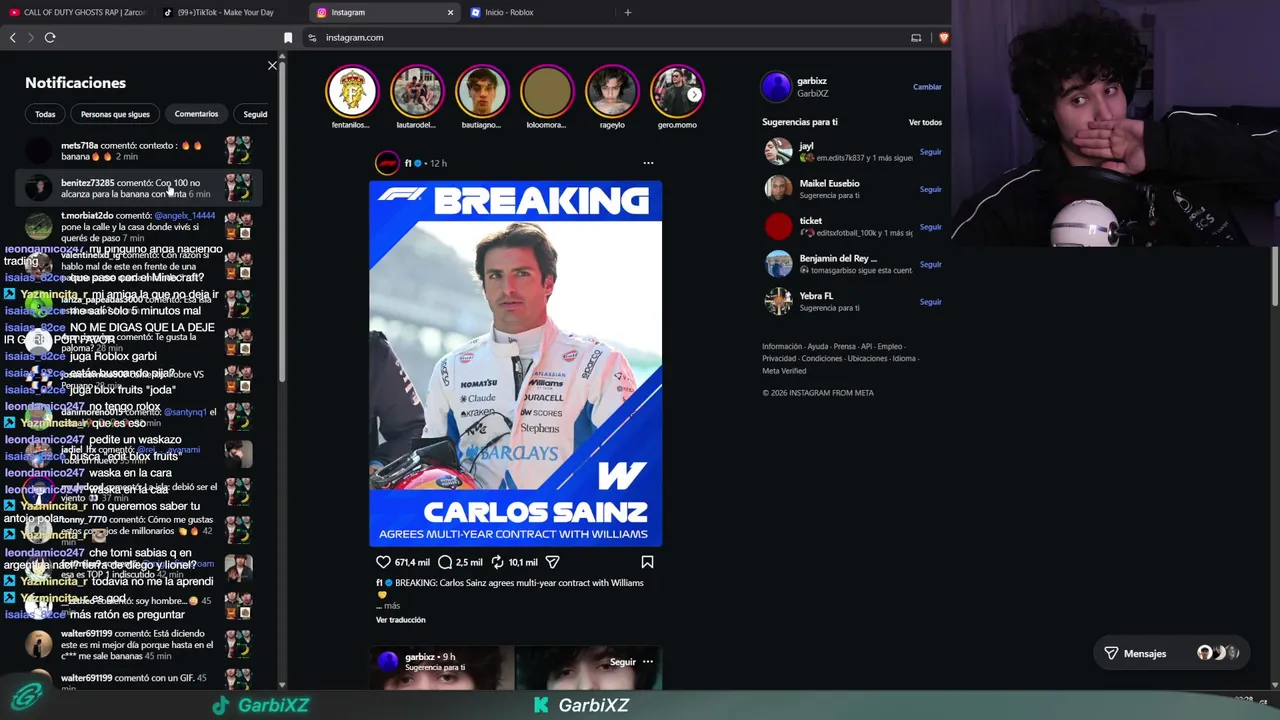
Task: Share the F1 post via paper plane icon
Action: (552, 562)
